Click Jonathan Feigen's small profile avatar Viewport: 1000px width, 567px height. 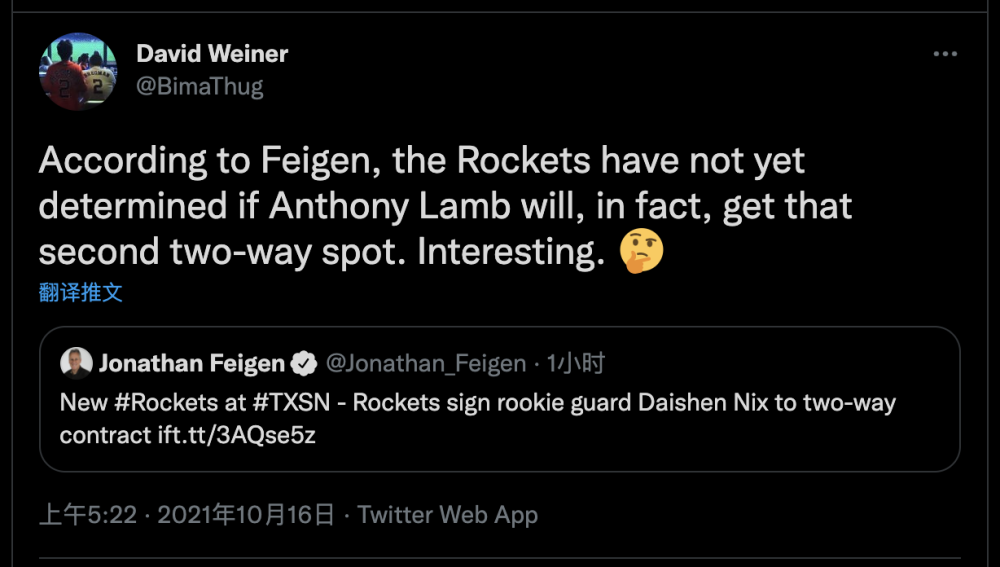75,363
